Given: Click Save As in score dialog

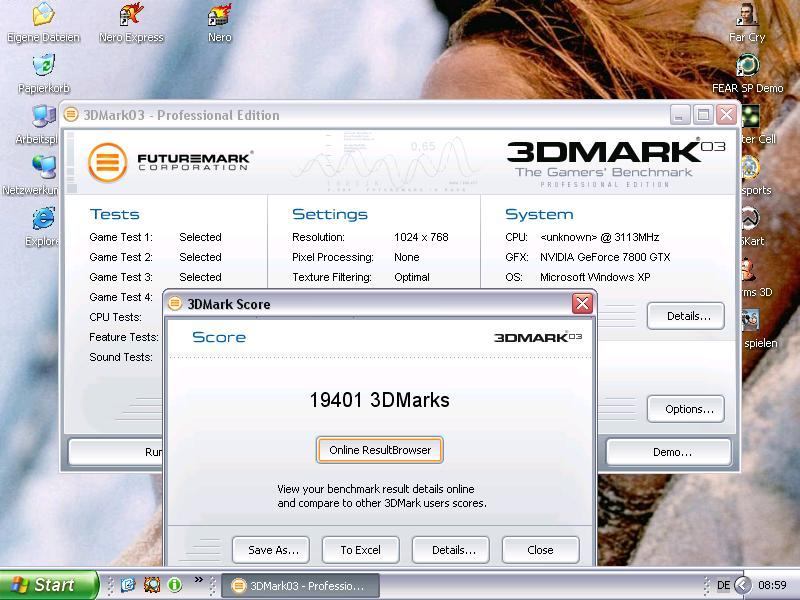Looking at the screenshot, I should pyautogui.click(x=271, y=550).
